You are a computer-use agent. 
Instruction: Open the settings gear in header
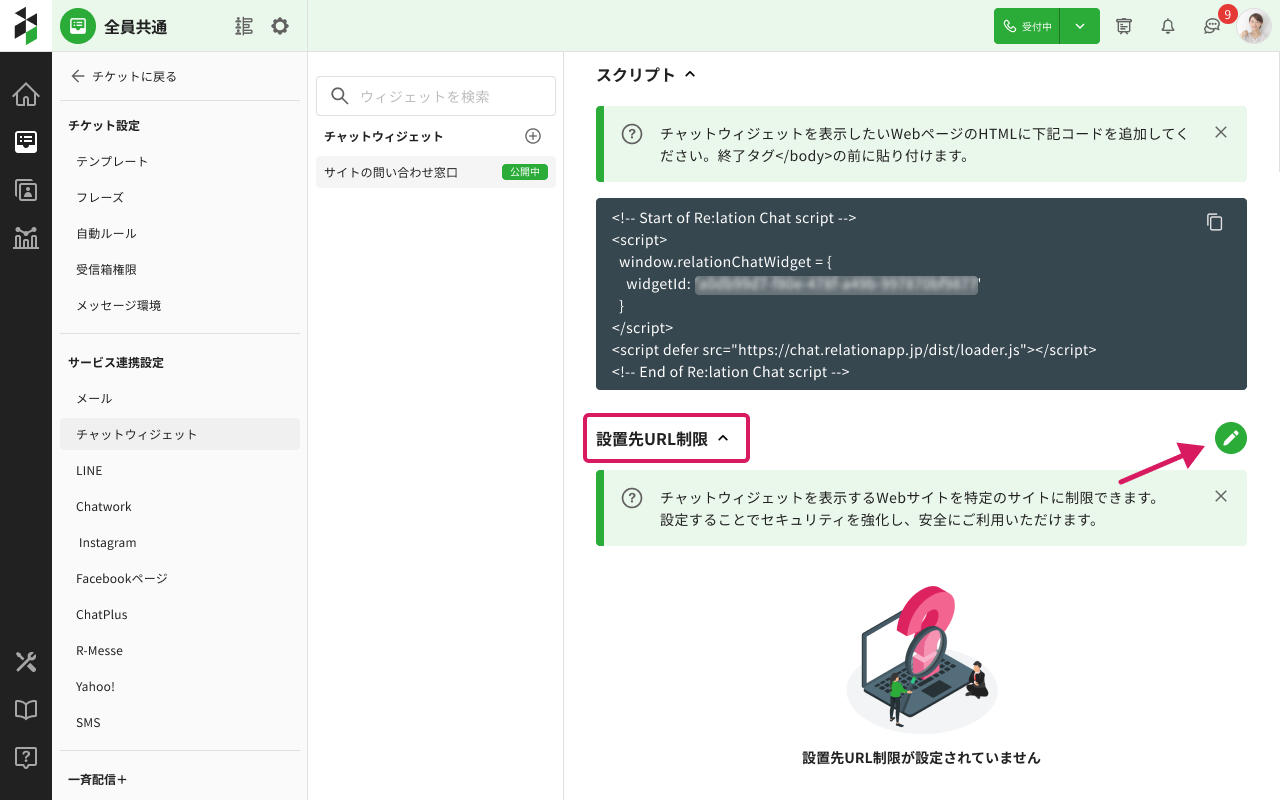coord(280,26)
